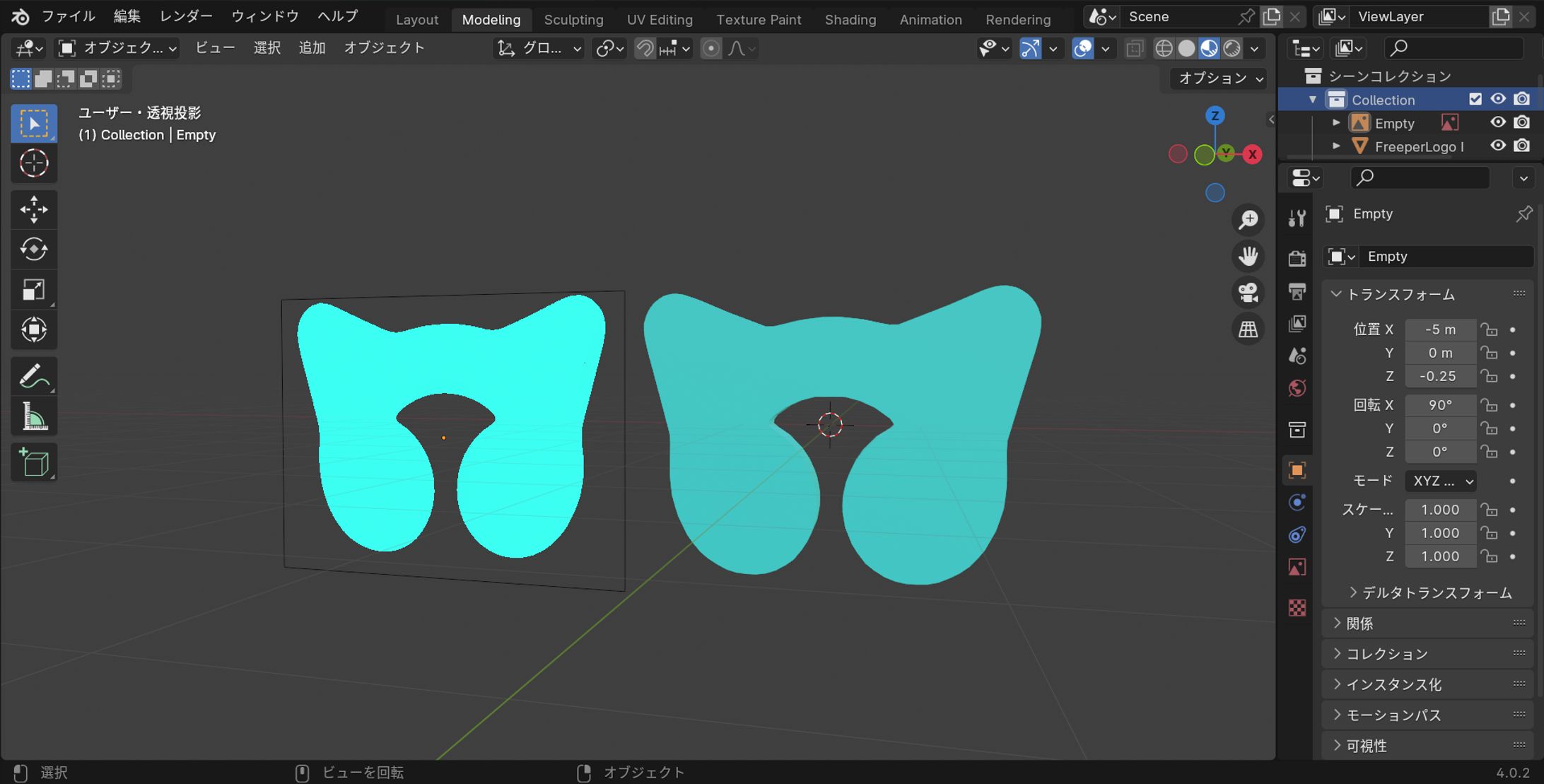This screenshot has height=784, width=1544.
Task: Toggle FreeperLogo visibility eye icon
Action: [x=1497, y=146]
